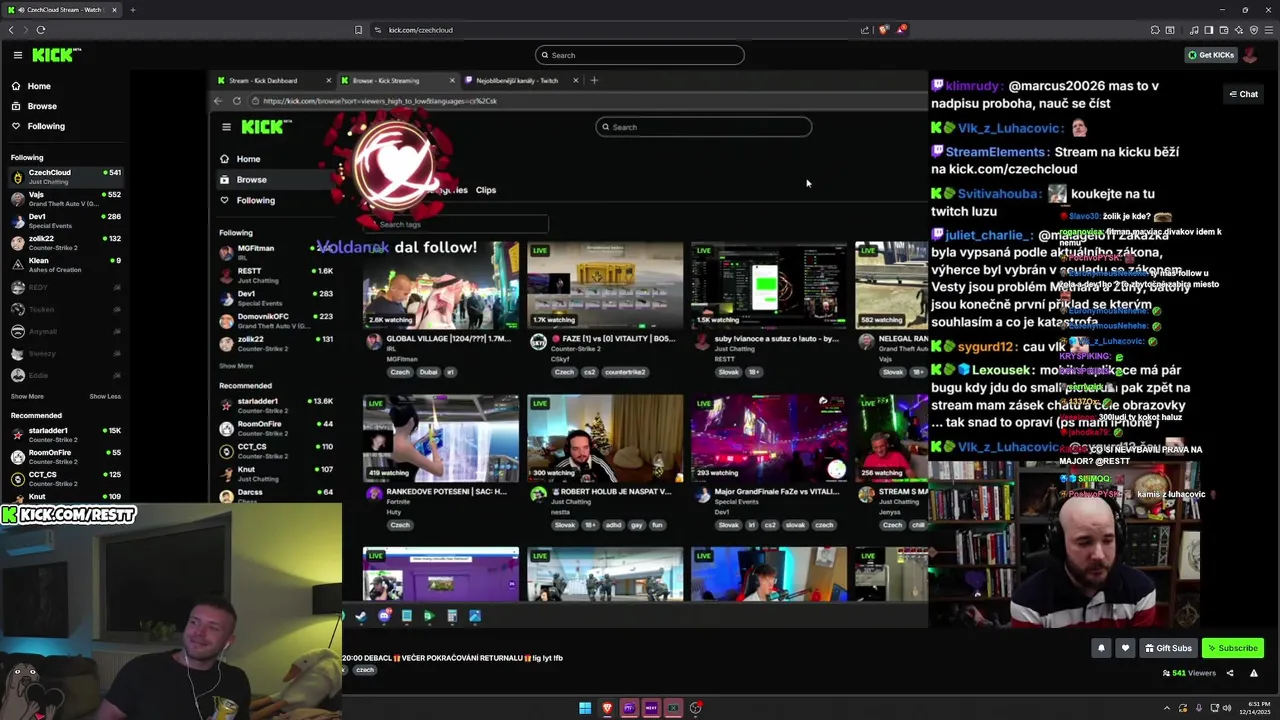Image resolution: width=1280 pixels, height=720 pixels.
Task: Open the Kick sidebar hamburger menu
Action: click(x=17, y=55)
